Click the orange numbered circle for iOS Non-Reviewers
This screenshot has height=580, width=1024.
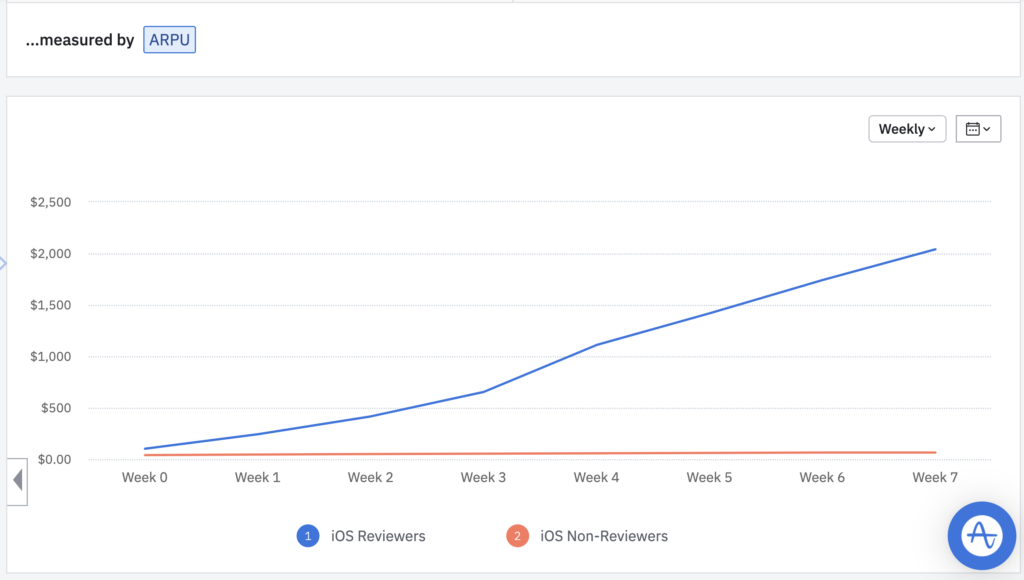coord(517,536)
